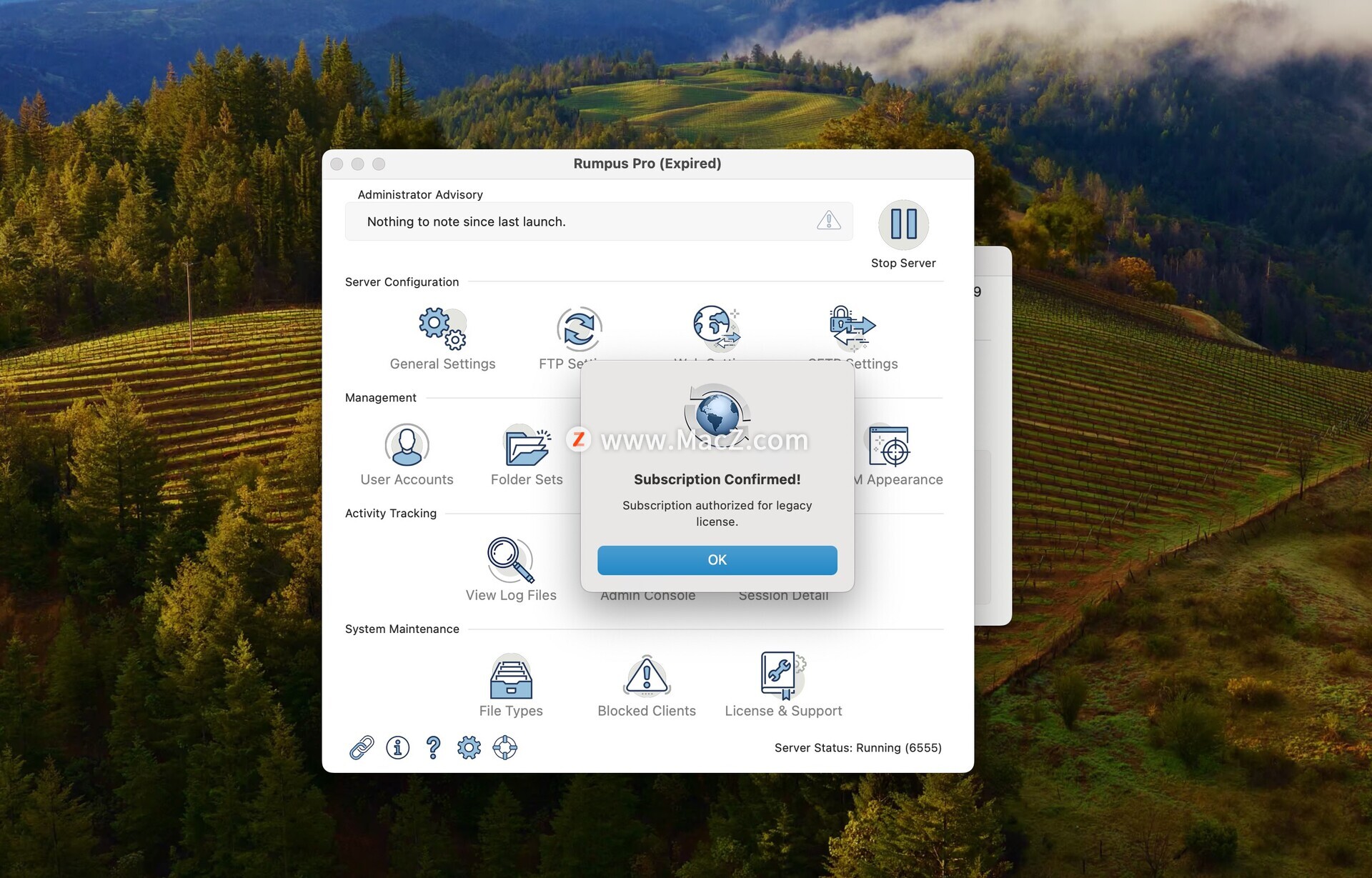Click the Stop Server pause icon
1372x878 pixels.
coord(903,224)
